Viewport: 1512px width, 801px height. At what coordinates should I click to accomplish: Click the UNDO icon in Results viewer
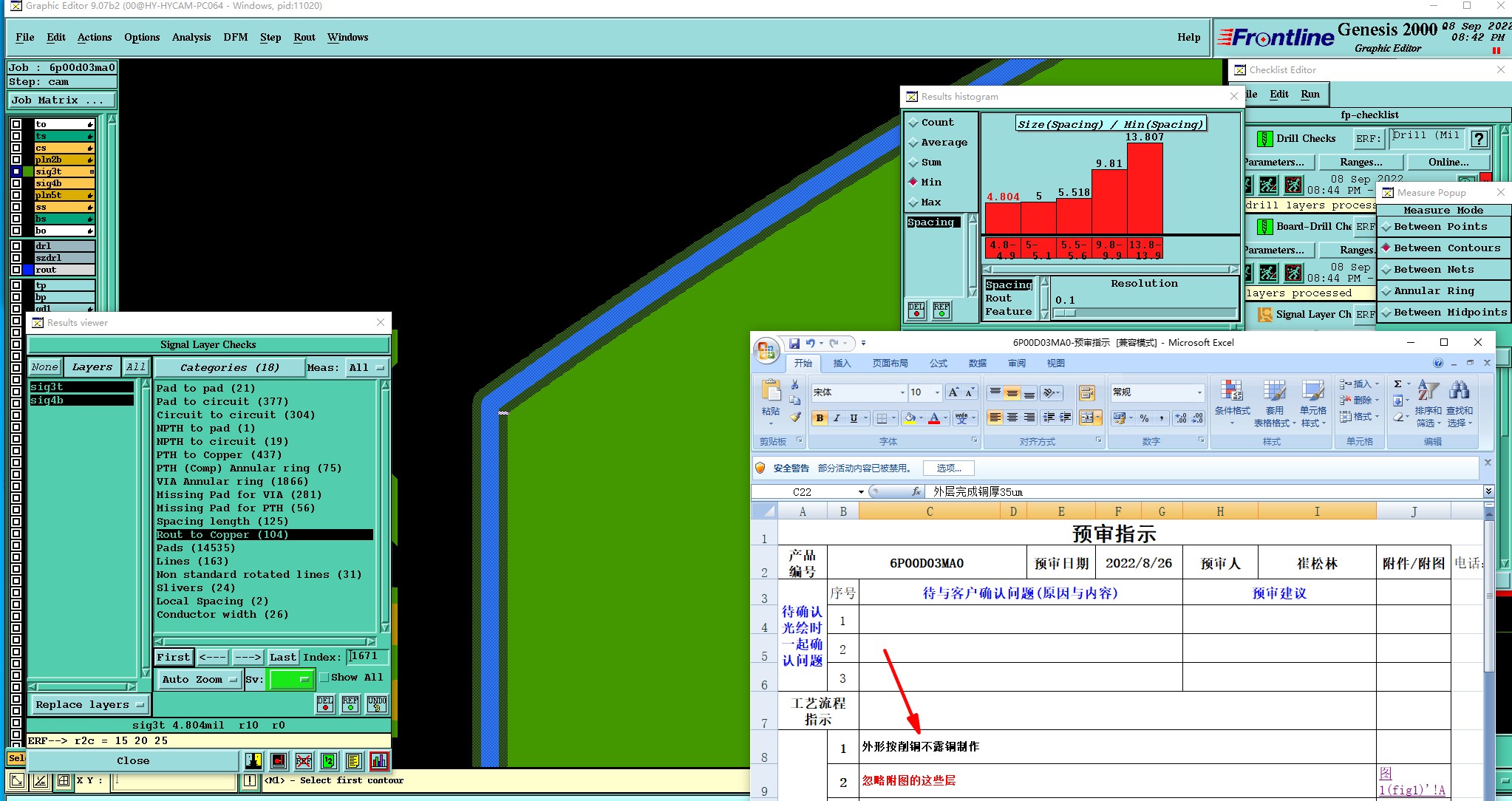coord(377,704)
